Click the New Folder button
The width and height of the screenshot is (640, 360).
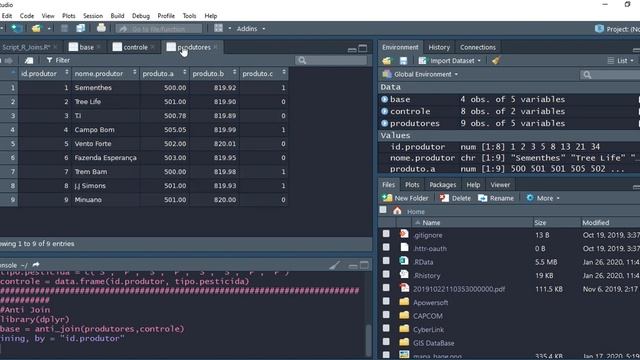[405, 198]
